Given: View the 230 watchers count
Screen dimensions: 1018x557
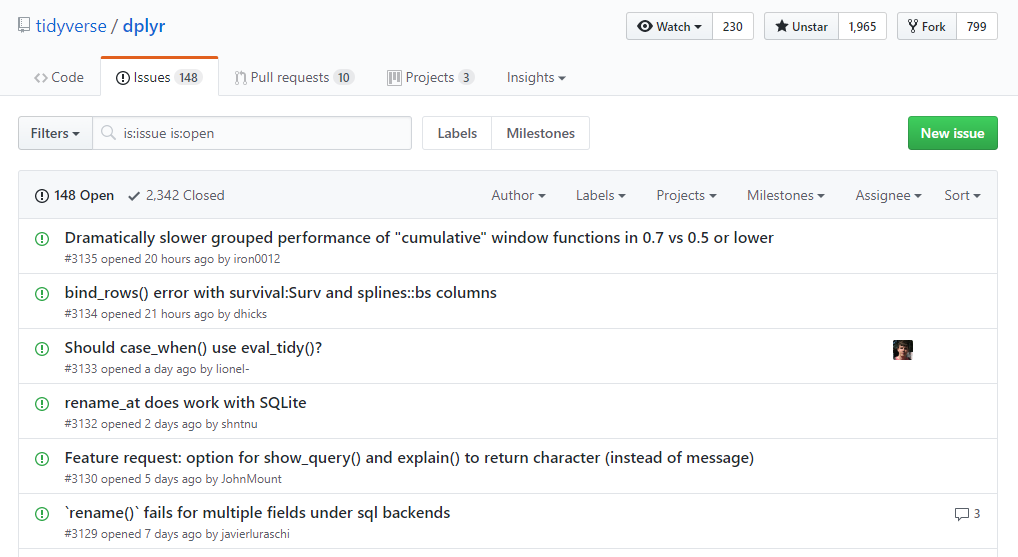Looking at the screenshot, I should click(733, 27).
